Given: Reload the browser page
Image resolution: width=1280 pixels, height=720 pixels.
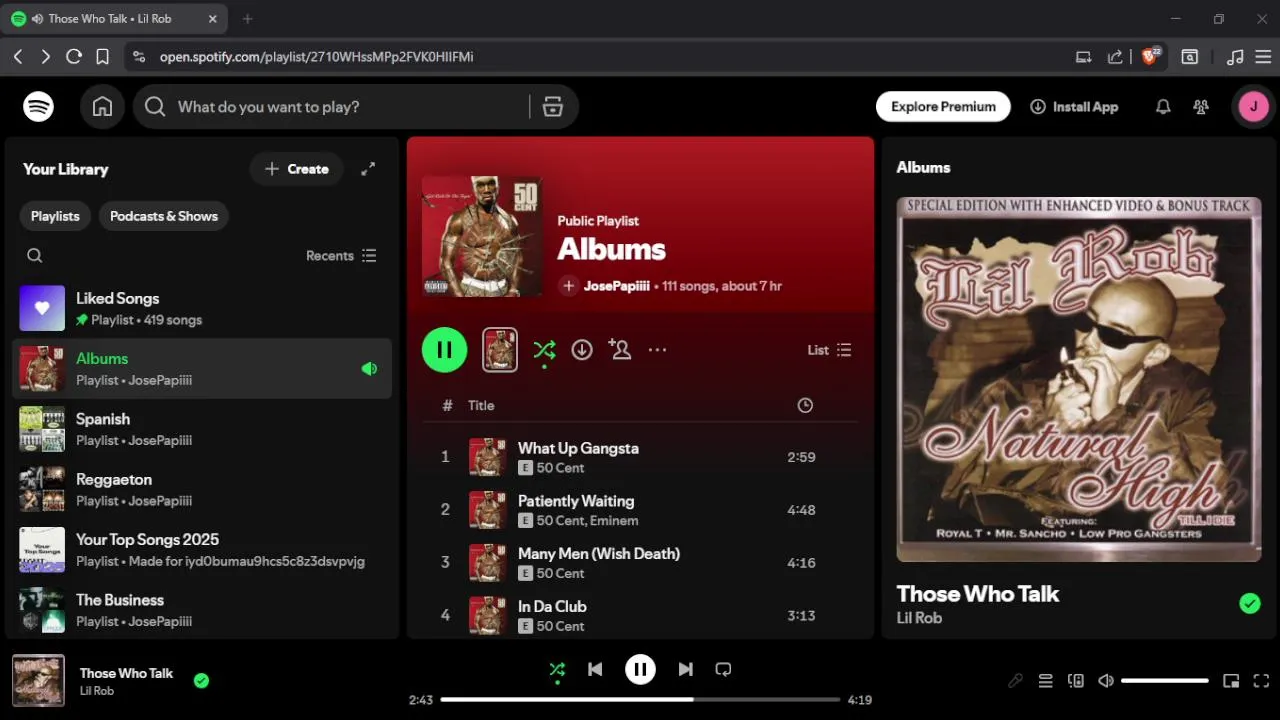Looking at the screenshot, I should point(74,57).
